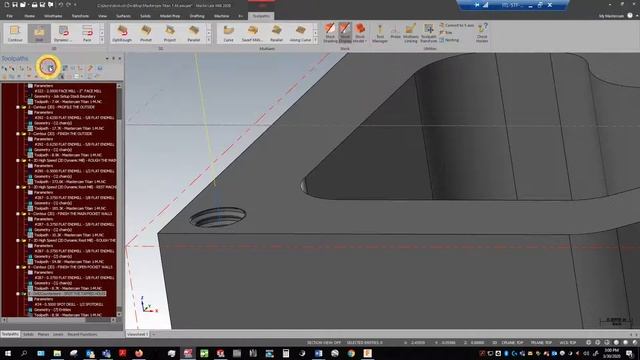This screenshot has height=360, width=640.
Task: Select the Viewsheet 1 tab
Action: point(137,334)
